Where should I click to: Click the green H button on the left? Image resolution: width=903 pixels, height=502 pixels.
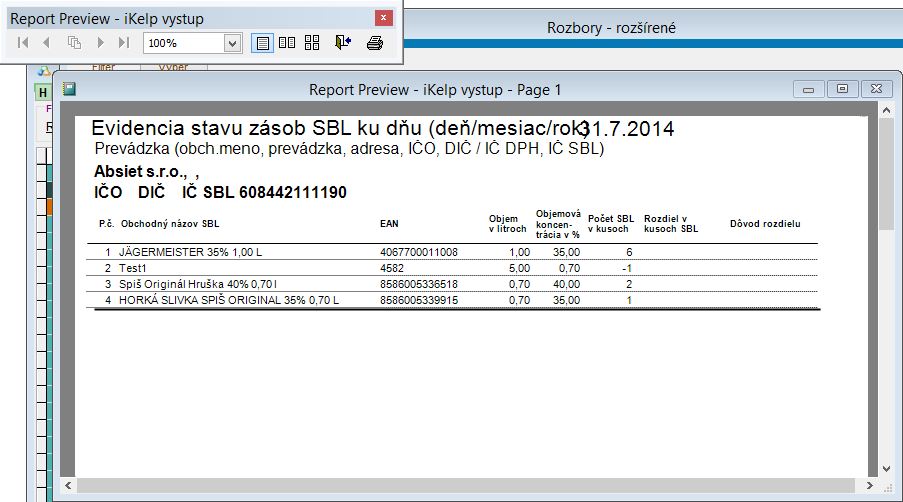[43, 92]
